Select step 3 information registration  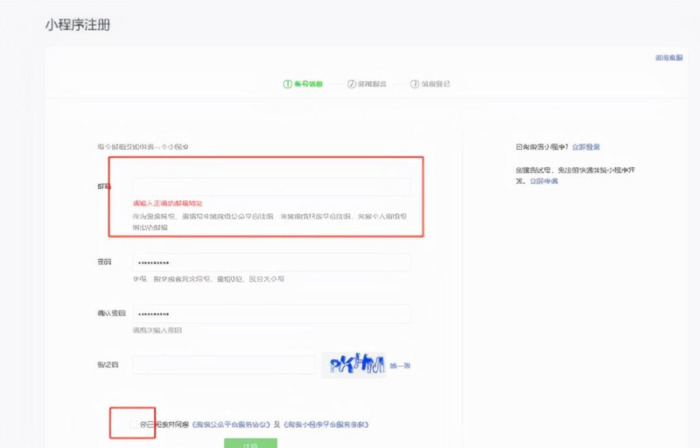(430, 84)
